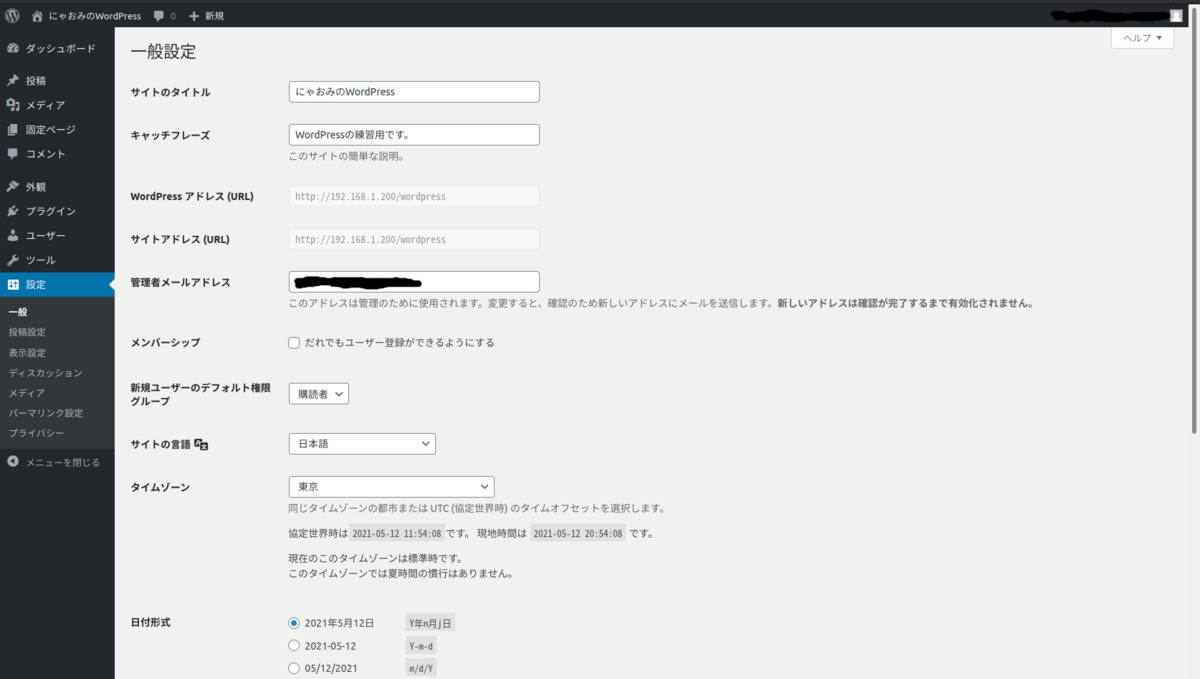Select 一般 settings submenu item
Screen dimensions: 1200x679
tap(17, 312)
